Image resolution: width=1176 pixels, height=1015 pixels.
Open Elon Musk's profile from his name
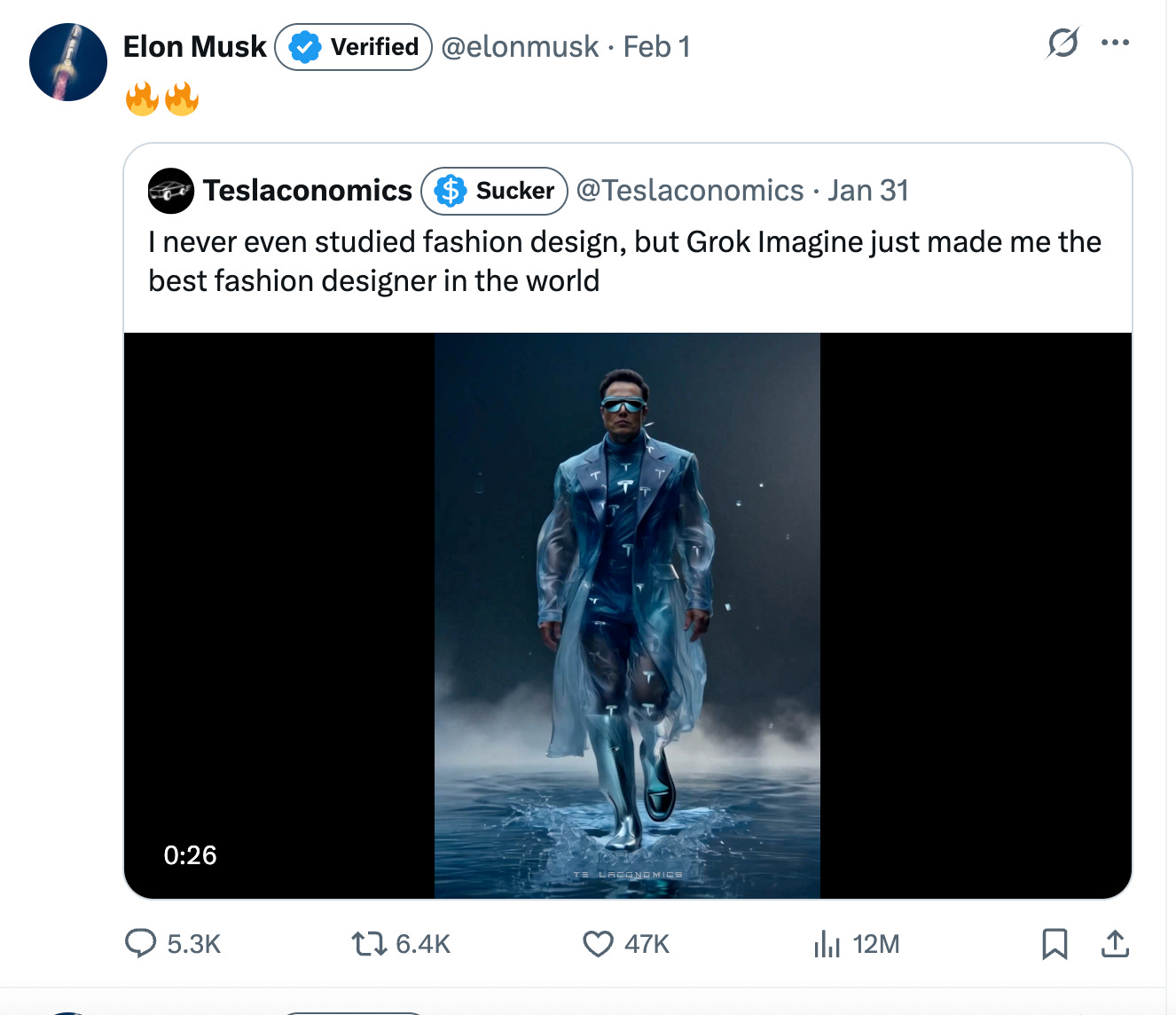point(194,46)
